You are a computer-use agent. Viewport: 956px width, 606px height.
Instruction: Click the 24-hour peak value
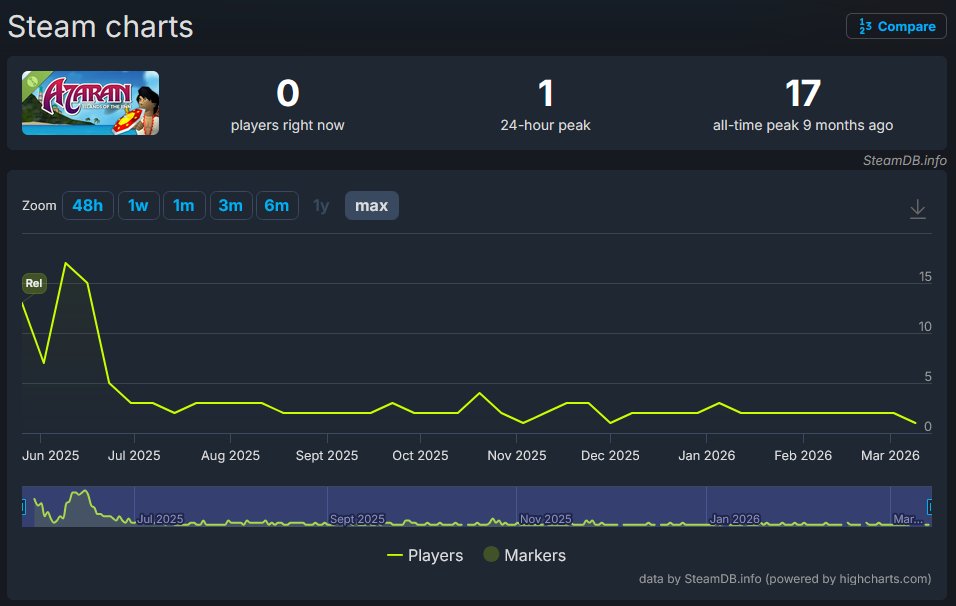(x=546, y=93)
